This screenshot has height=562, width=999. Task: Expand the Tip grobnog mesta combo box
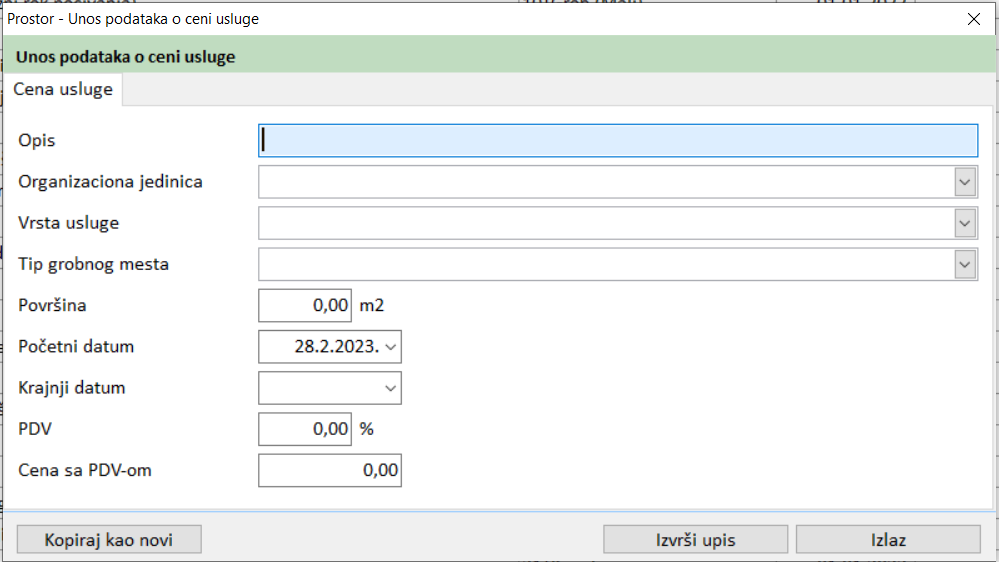pyautogui.click(x=965, y=265)
